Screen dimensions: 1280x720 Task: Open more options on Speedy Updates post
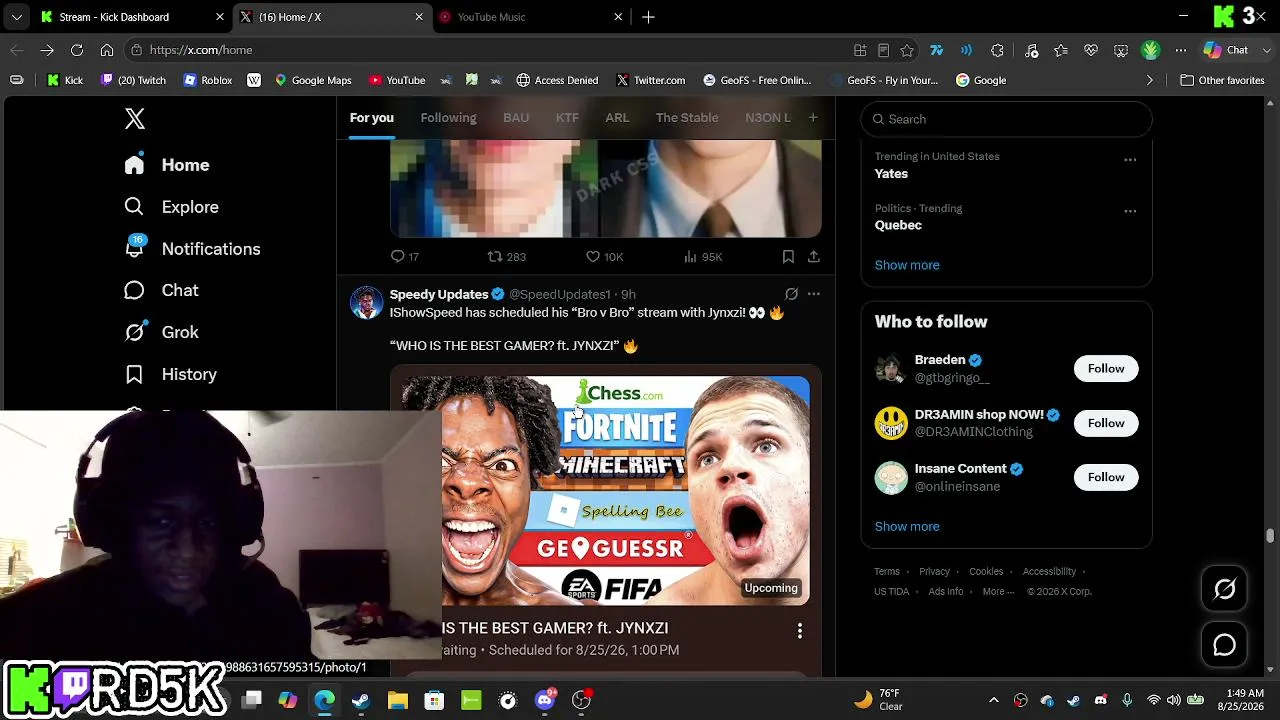pyautogui.click(x=814, y=294)
